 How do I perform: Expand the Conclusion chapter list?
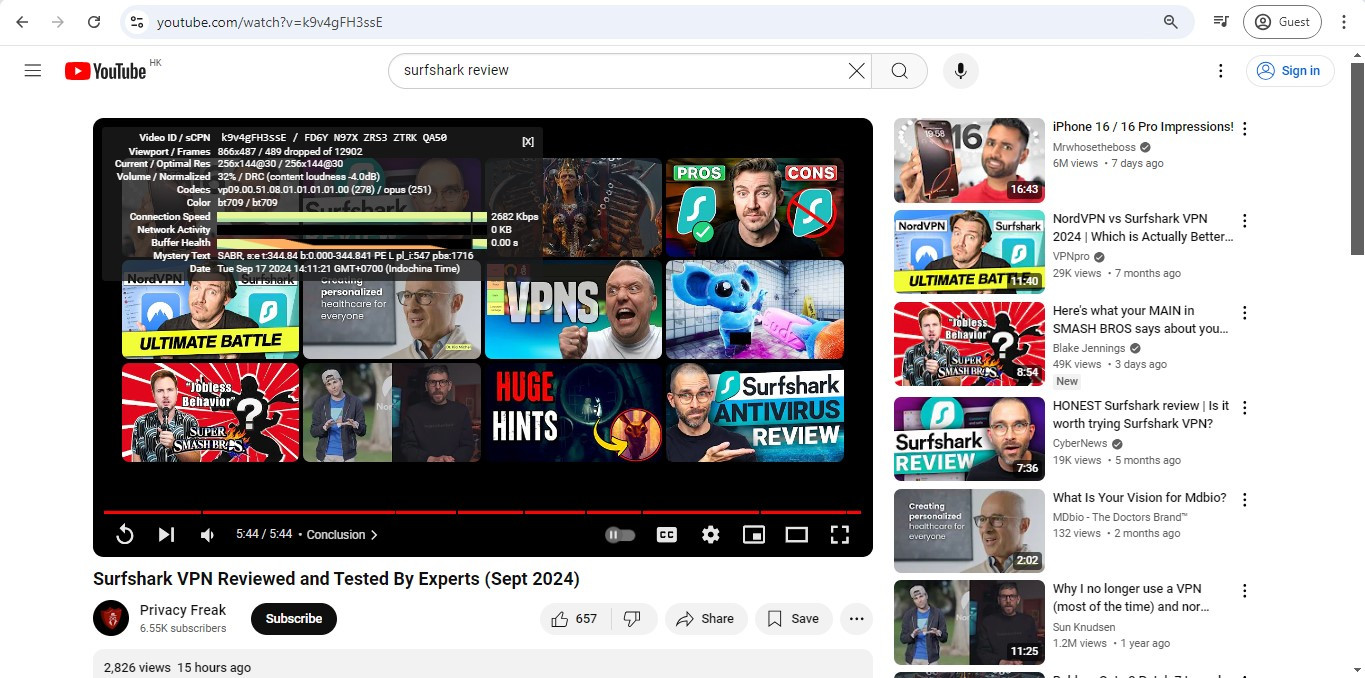(x=342, y=535)
